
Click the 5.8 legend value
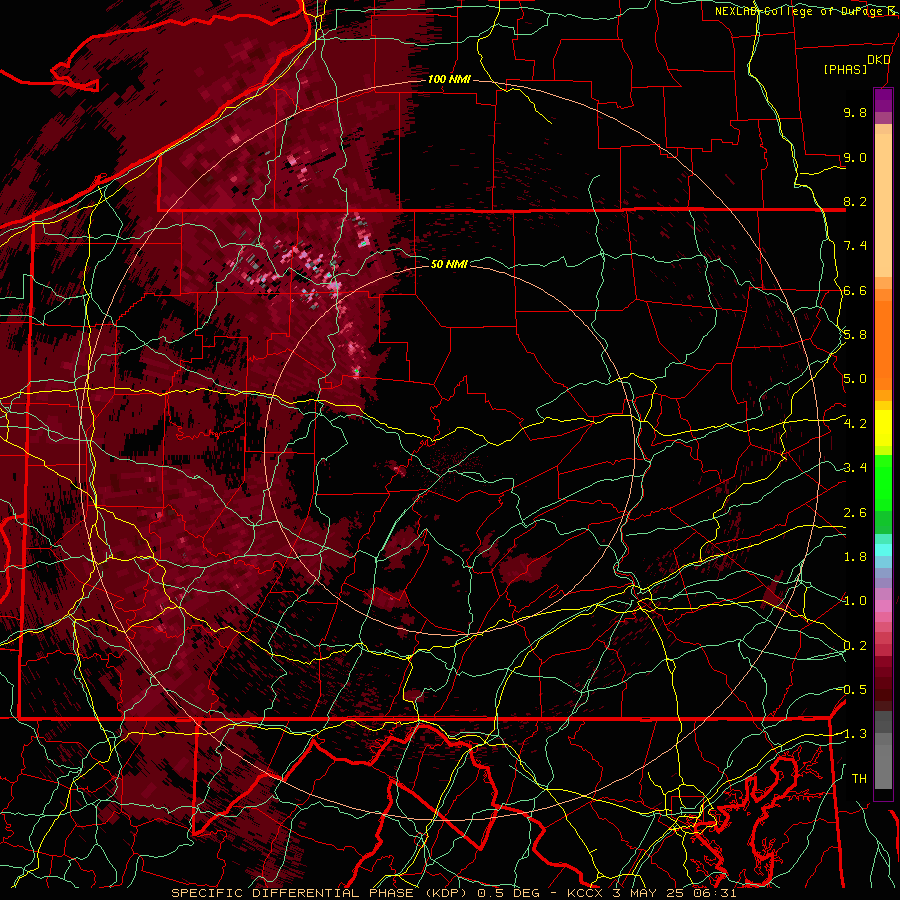(x=855, y=335)
